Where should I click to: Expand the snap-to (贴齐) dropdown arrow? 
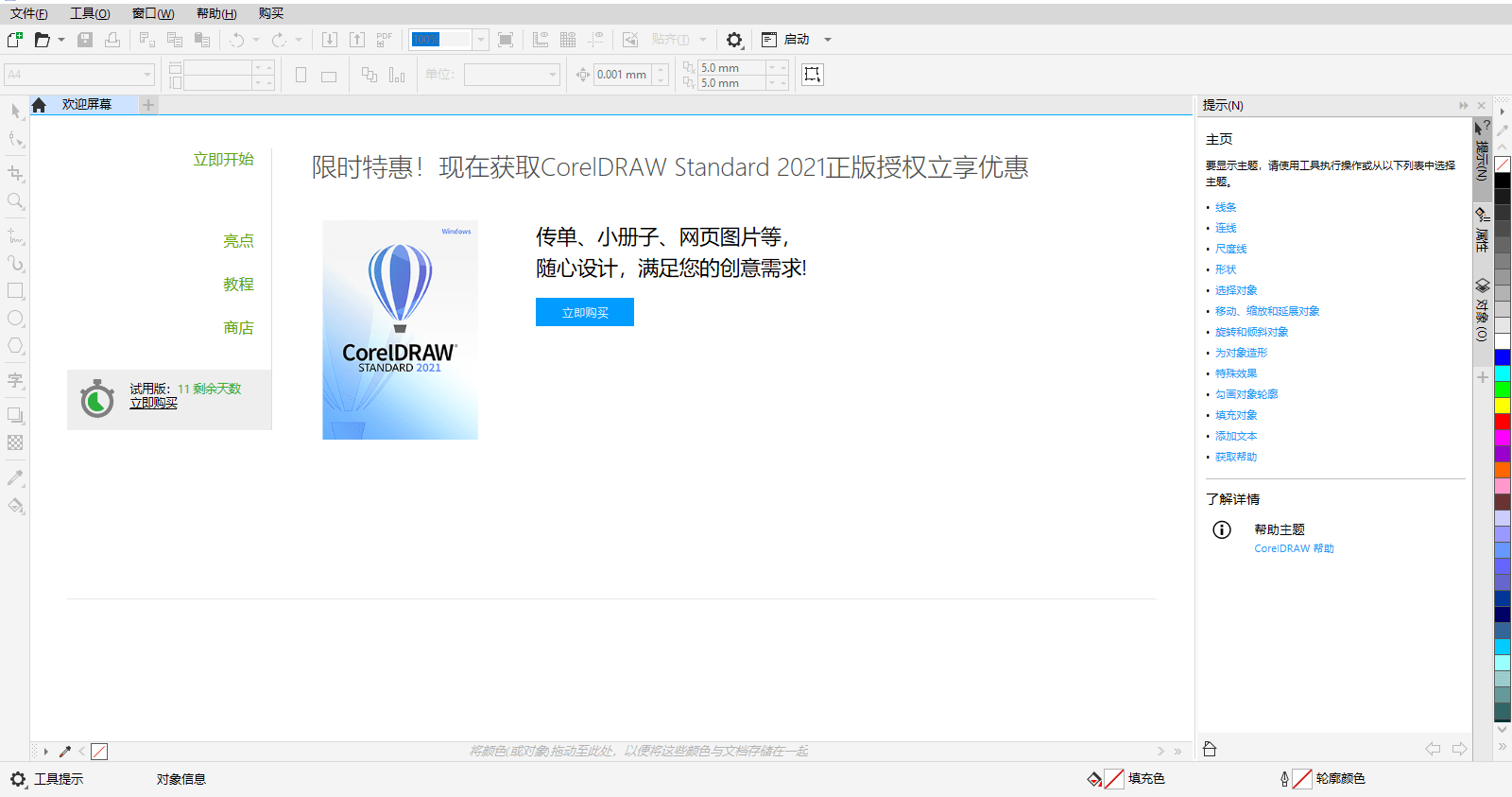703,40
